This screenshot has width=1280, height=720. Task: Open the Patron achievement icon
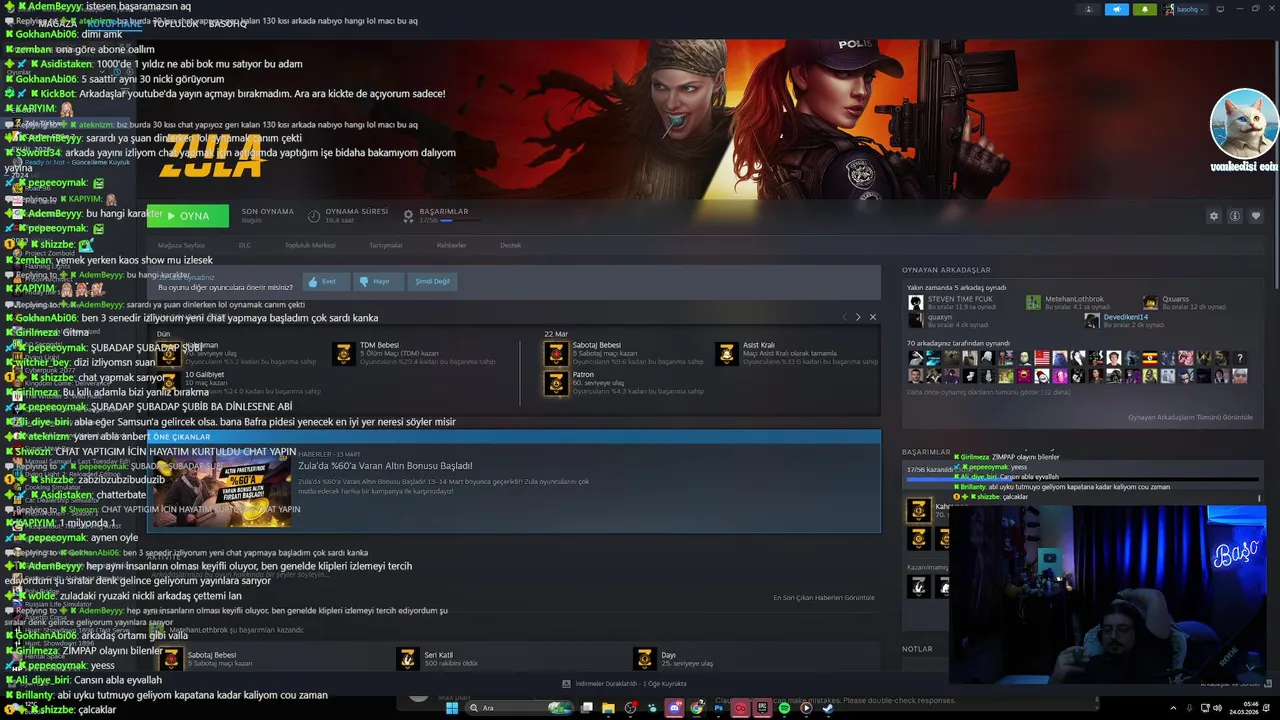coord(556,383)
